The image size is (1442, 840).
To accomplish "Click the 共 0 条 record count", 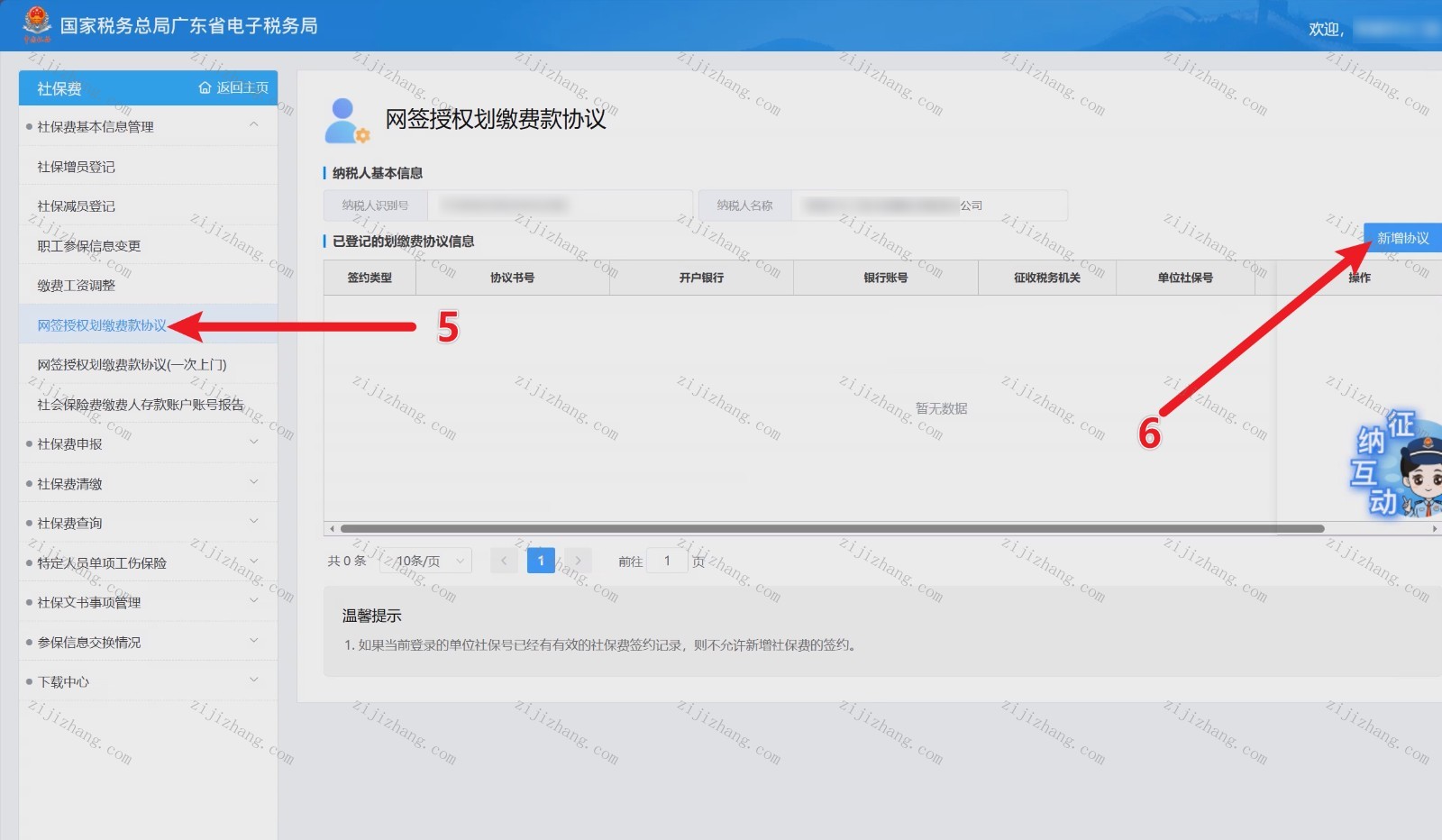I will coord(347,561).
